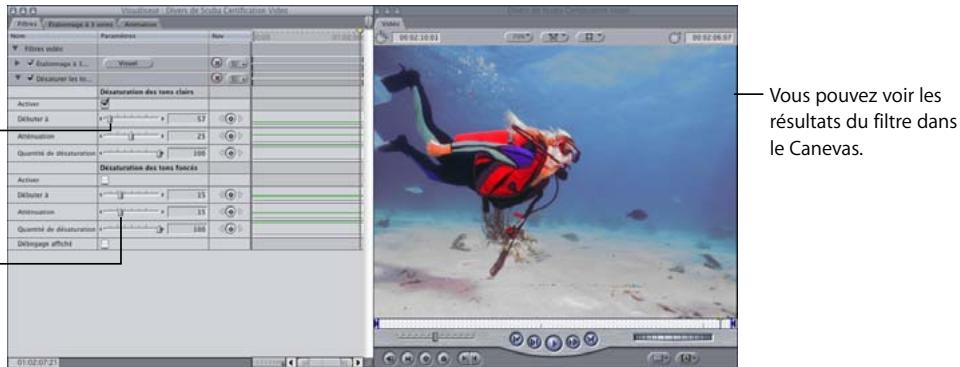Expand the Étalonnage à 3 voies filter
Screen dimensions: 960x367
point(17,63)
